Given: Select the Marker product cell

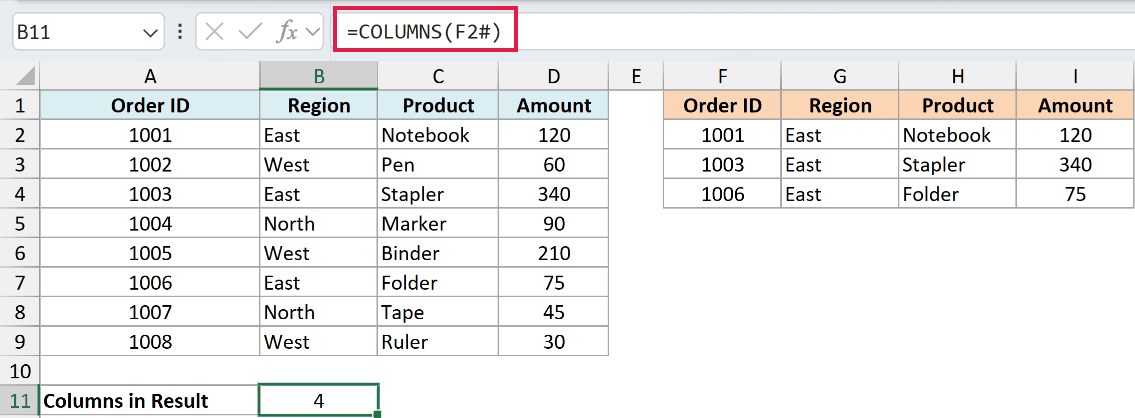Looking at the screenshot, I should [x=438, y=224].
